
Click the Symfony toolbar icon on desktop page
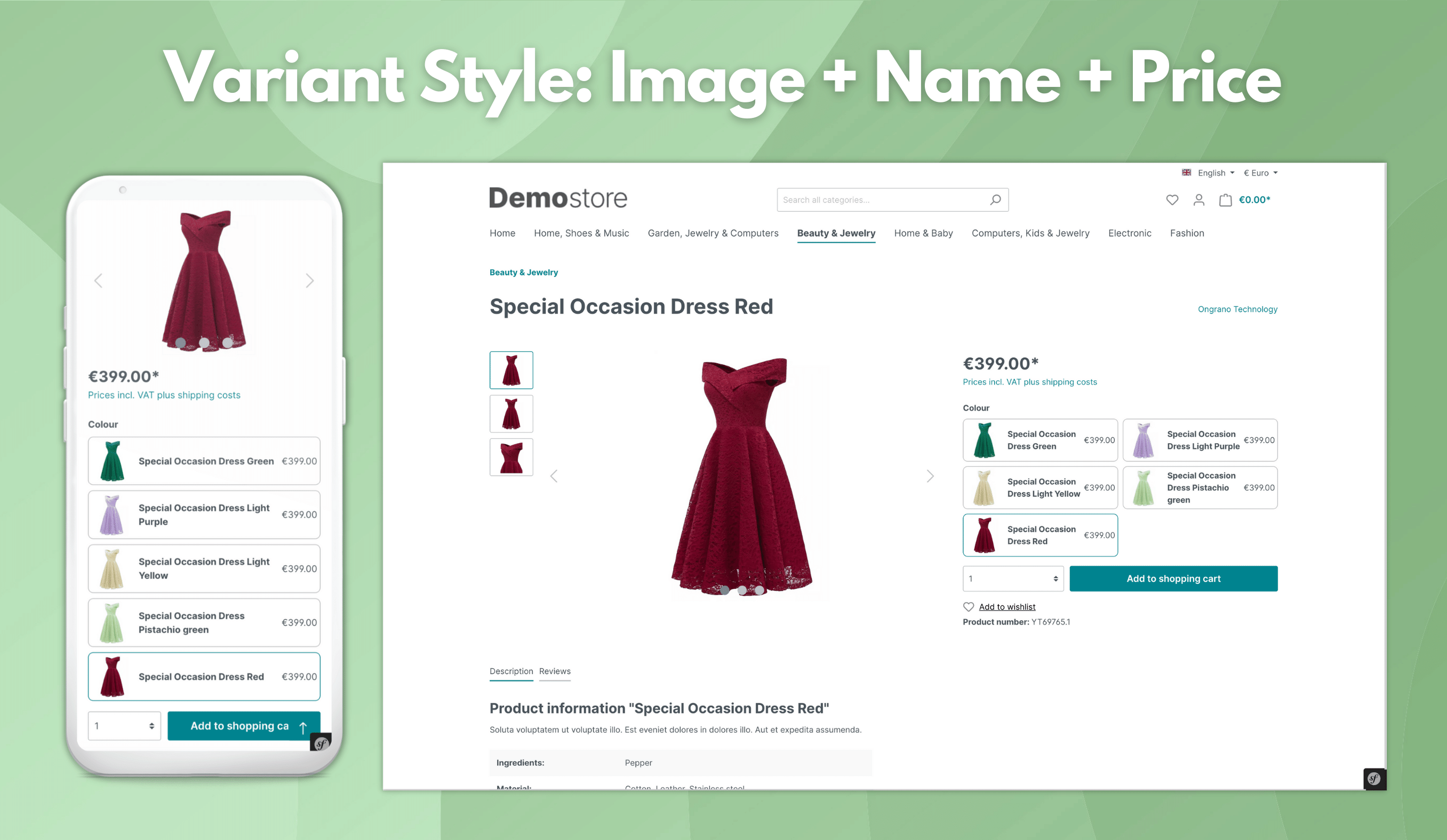click(x=1374, y=779)
